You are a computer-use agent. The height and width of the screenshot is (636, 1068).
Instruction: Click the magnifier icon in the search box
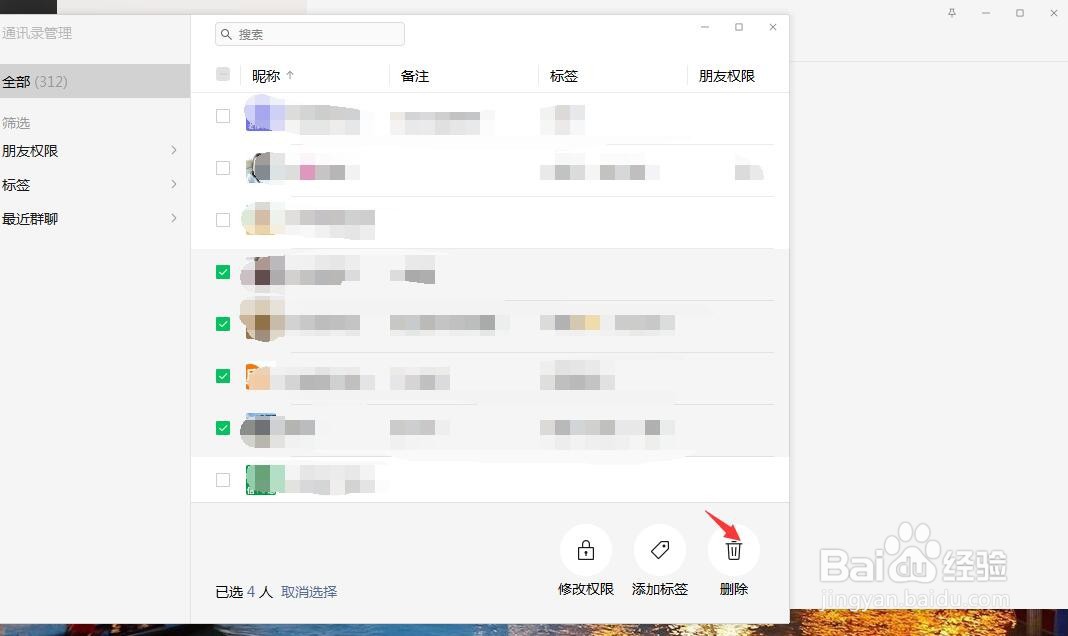click(x=226, y=33)
